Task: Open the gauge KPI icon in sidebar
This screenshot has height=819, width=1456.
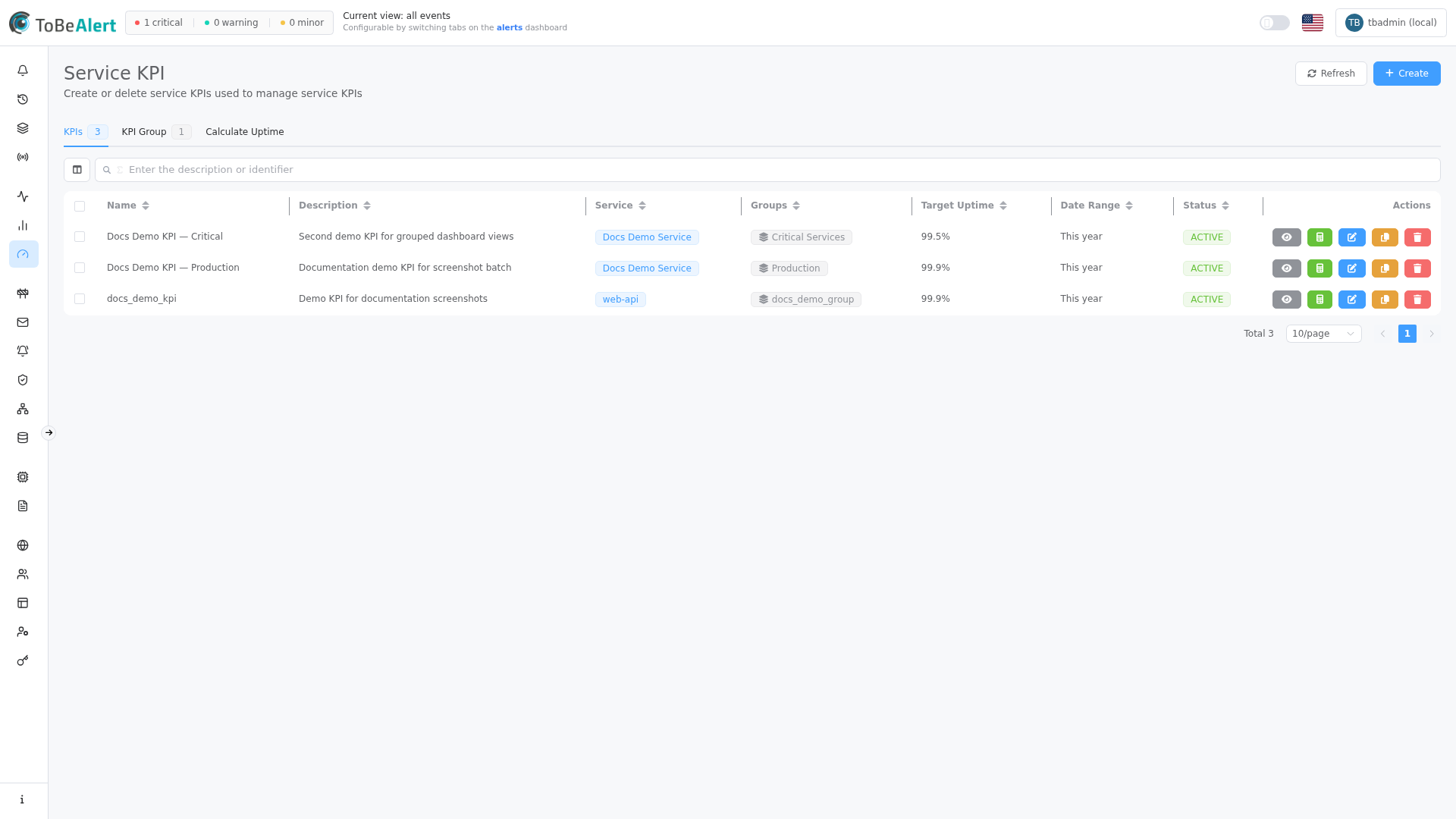Action: (x=23, y=254)
